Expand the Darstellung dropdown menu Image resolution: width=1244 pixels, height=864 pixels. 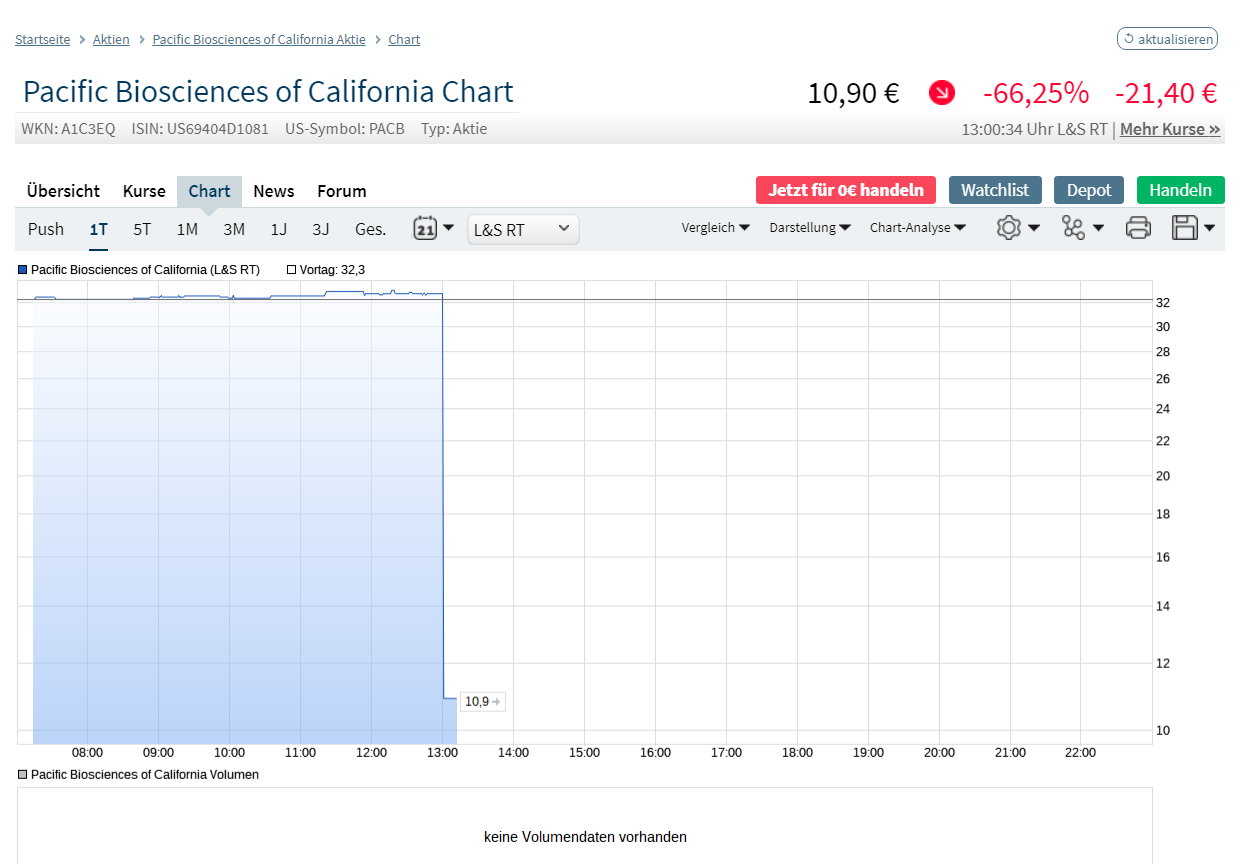809,228
